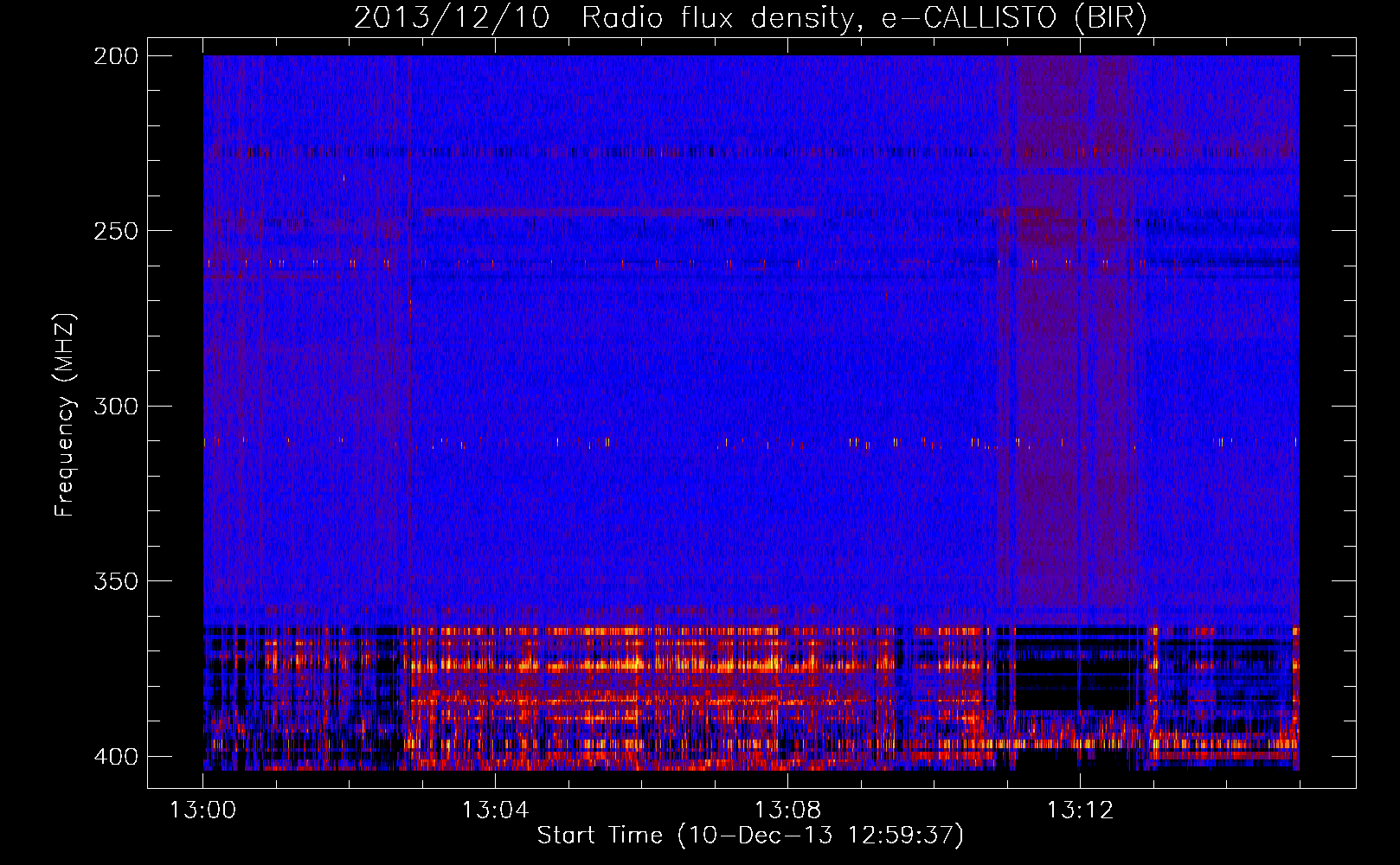Viewport: 1400px width, 865px height.
Task: Click the 13:00 time tick label
Action: click(x=203, y=811)
